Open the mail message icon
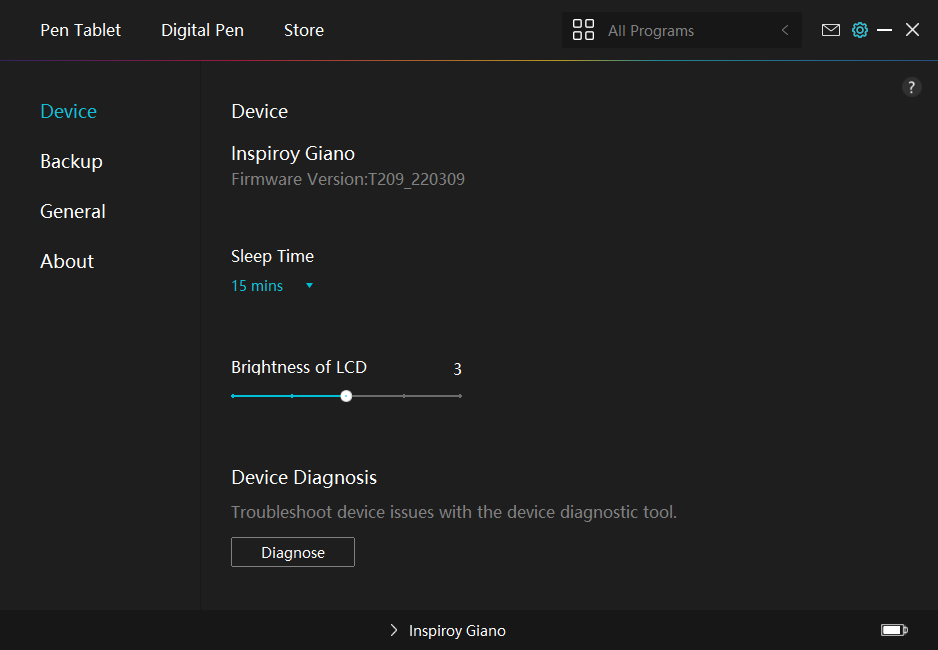The width and height of the screenshot is (938, 650). point(830,30)
